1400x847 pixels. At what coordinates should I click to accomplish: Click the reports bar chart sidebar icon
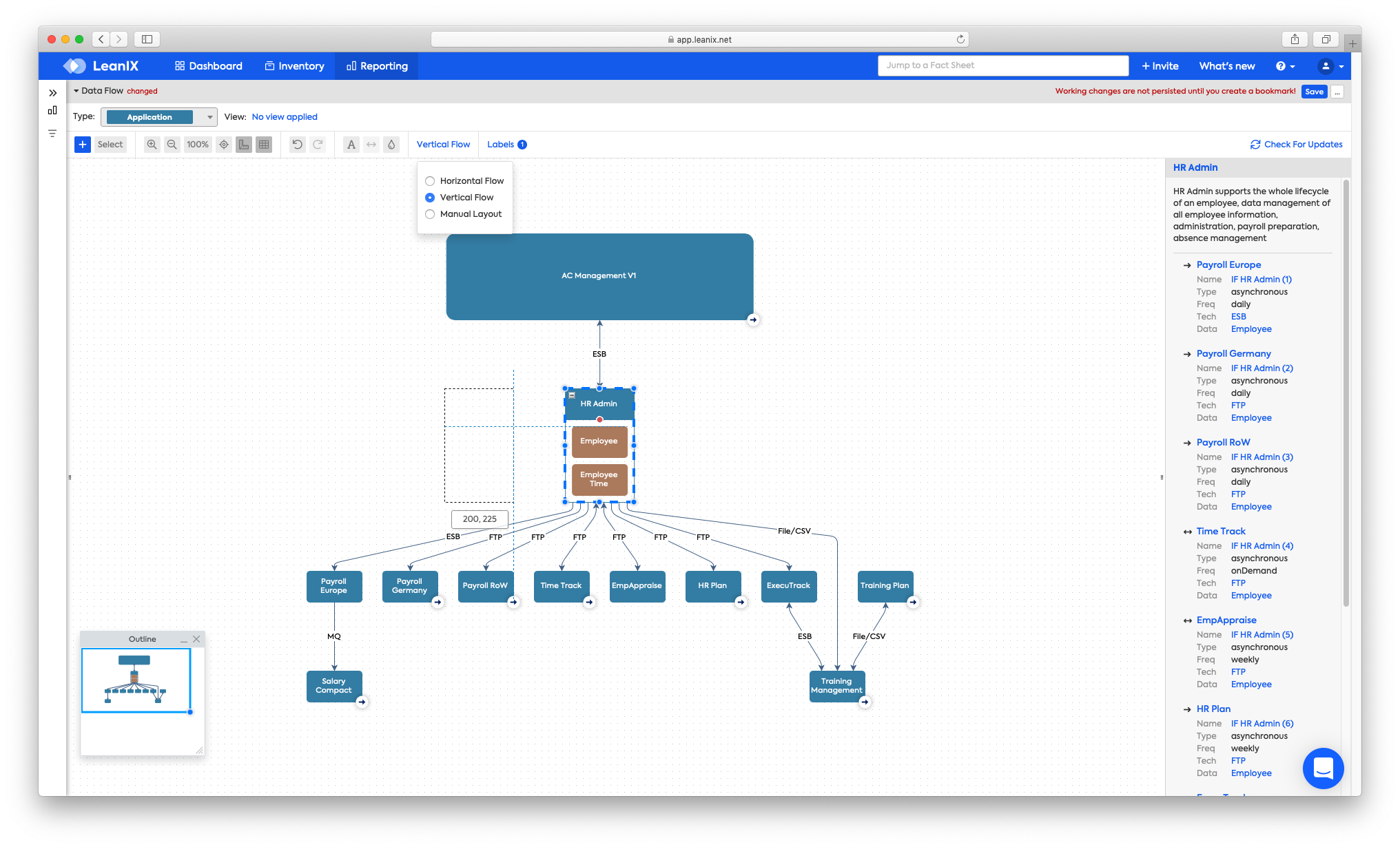(x=52, y=110)
